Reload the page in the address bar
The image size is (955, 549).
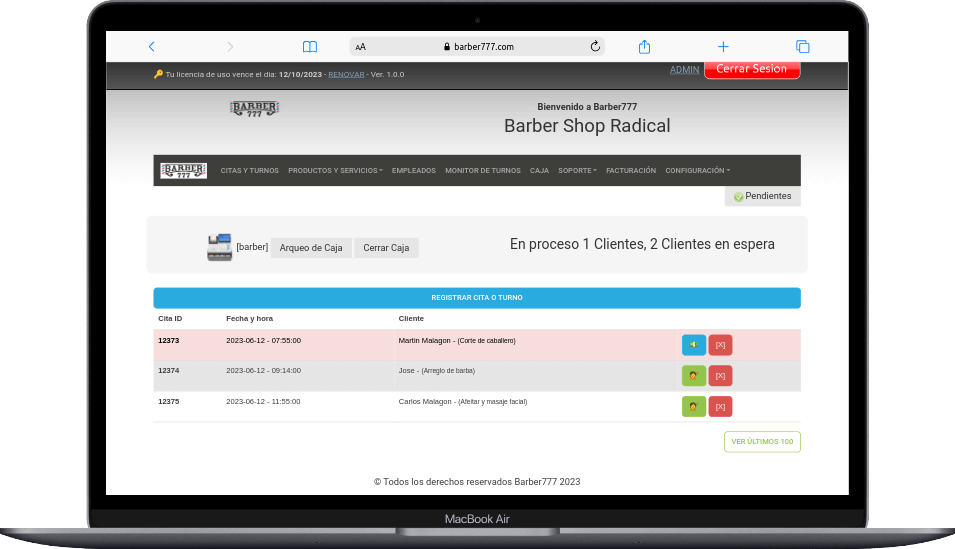tap(595, 47)
